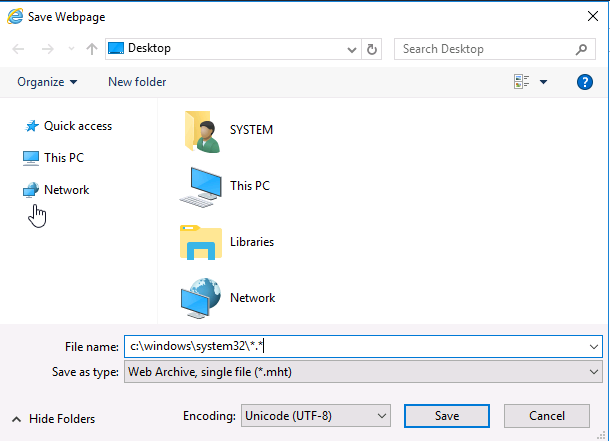Expand the address bar previous locations
The width and height of the screenshot is (610, 441).
352,49
